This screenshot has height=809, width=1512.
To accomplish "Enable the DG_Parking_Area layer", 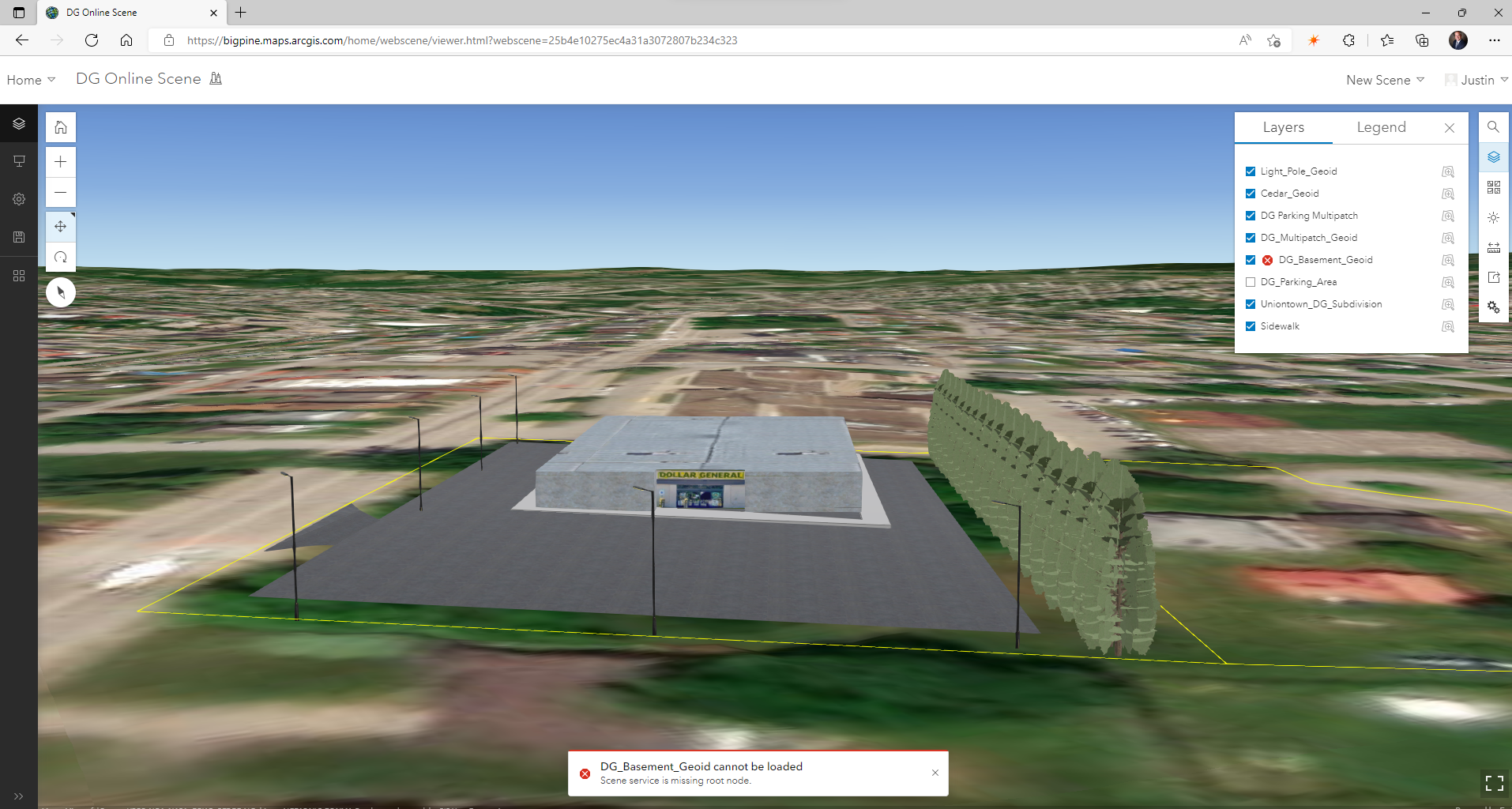I will click(x=1251, y=281).
